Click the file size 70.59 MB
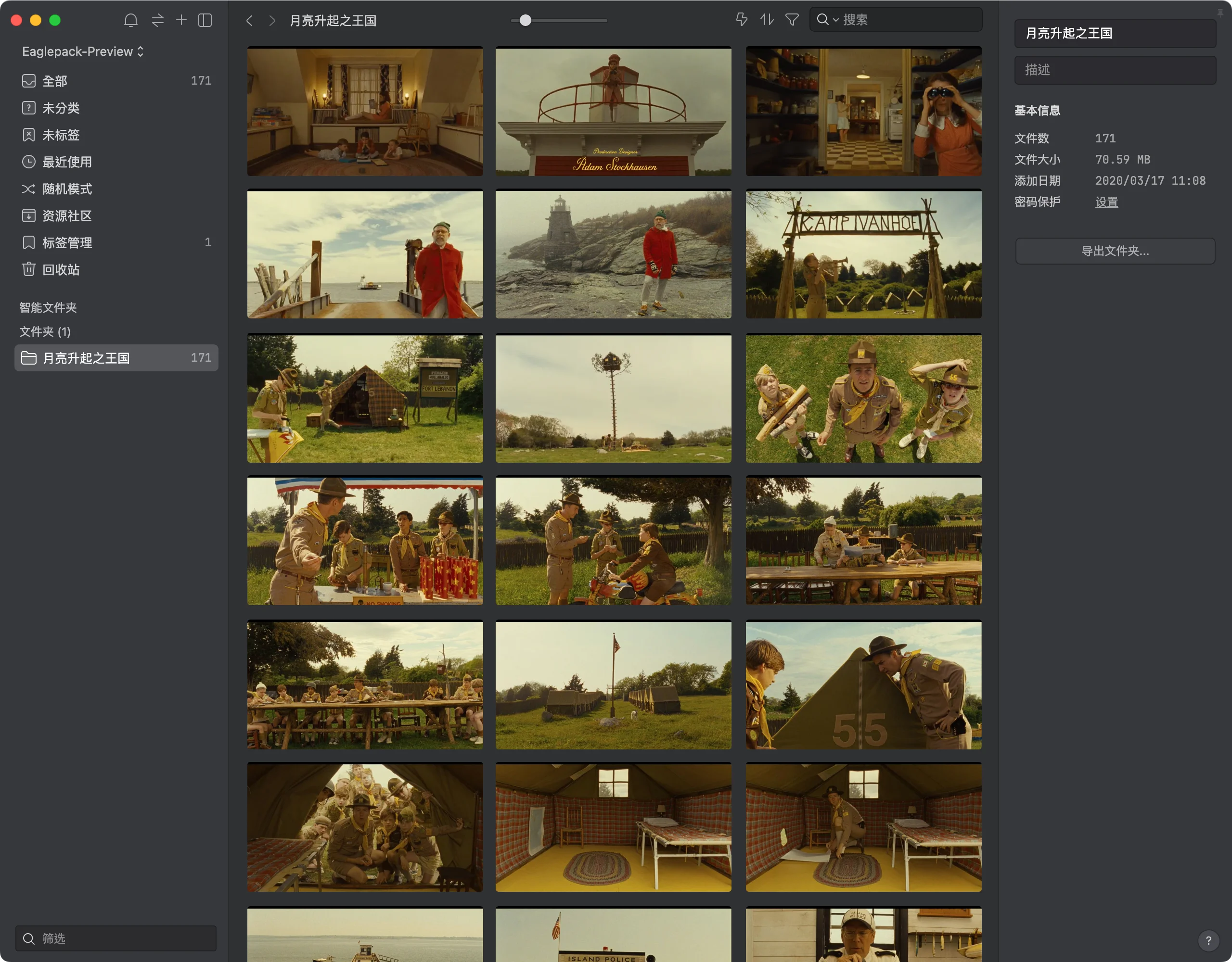The width and height of the screenshot is (1232, 962). coord(1123,160)
